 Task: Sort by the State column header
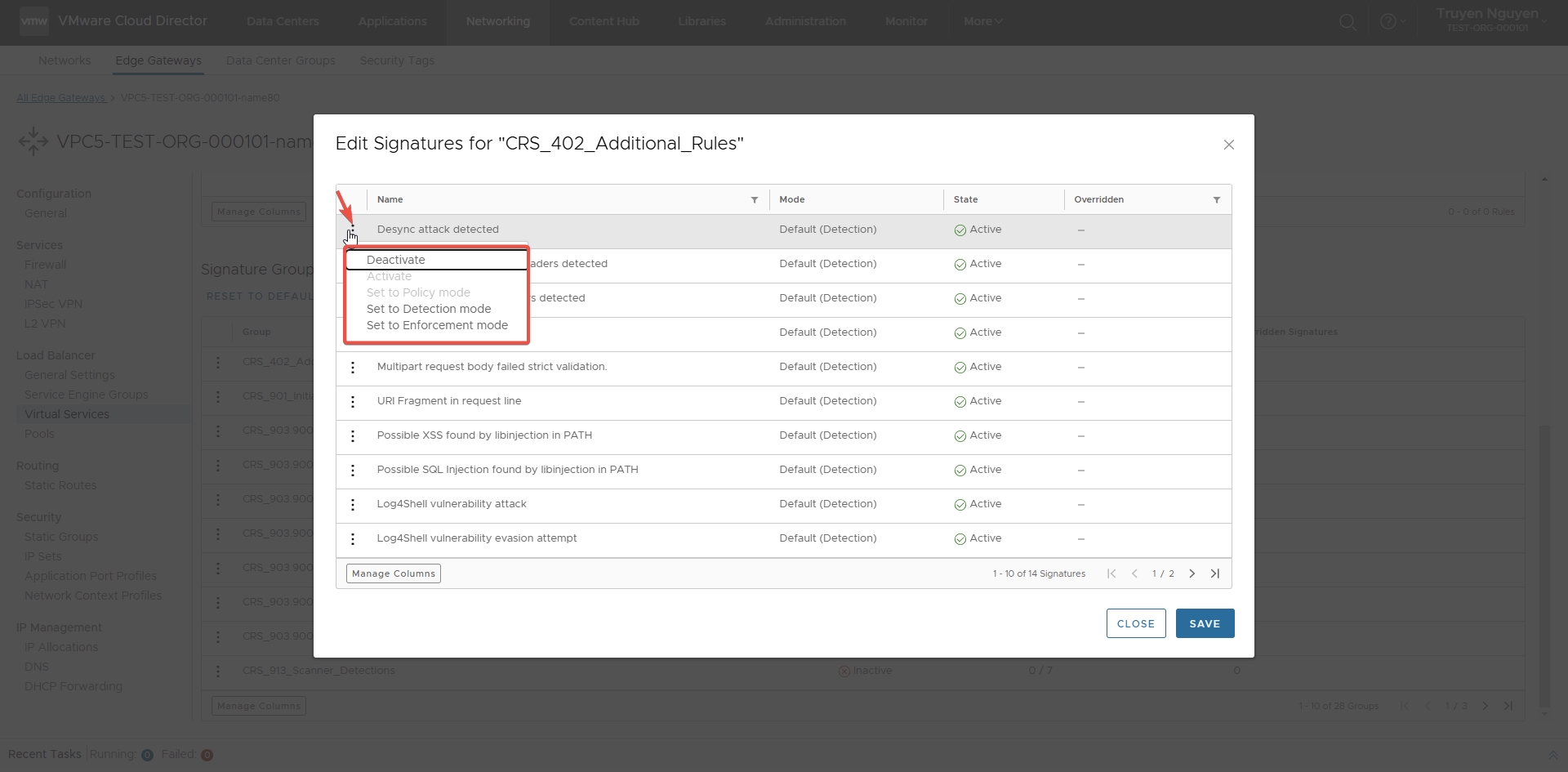point(965,199)
